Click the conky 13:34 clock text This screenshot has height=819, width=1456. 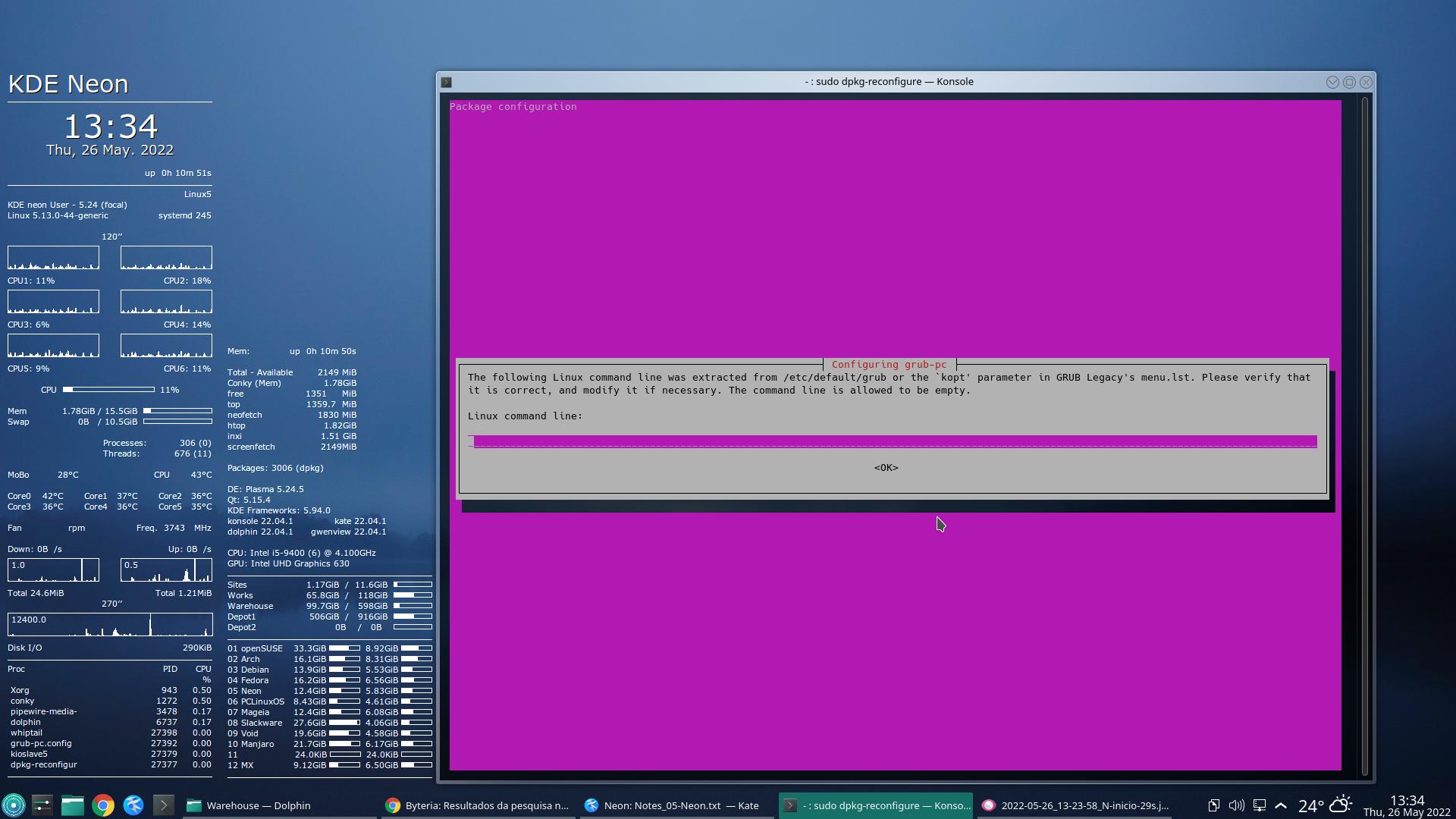point(111,126)
